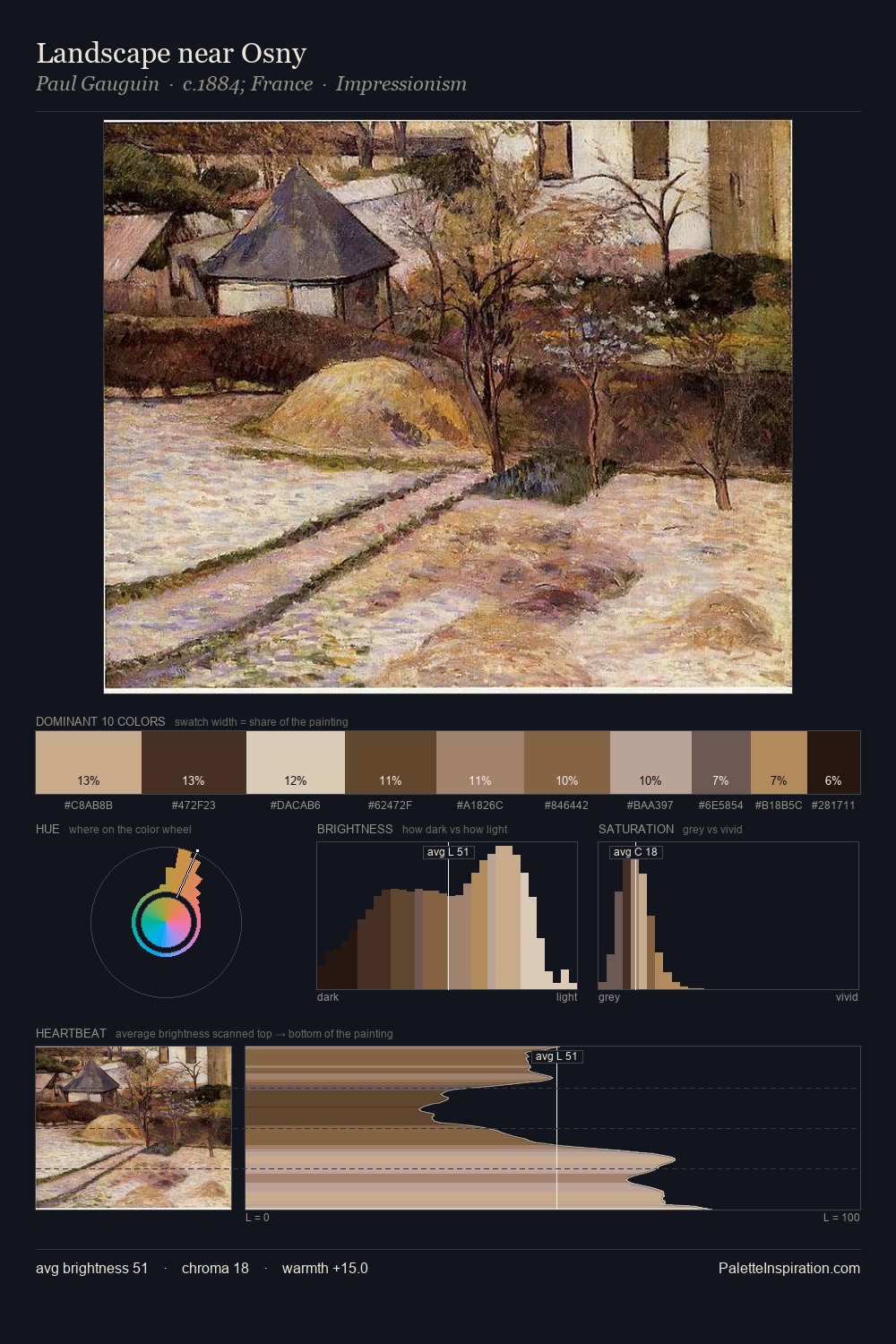The width and height of the screenshot is (896, 1344).
Task: Click the saturation histogram chart
Action: [728, 916]
